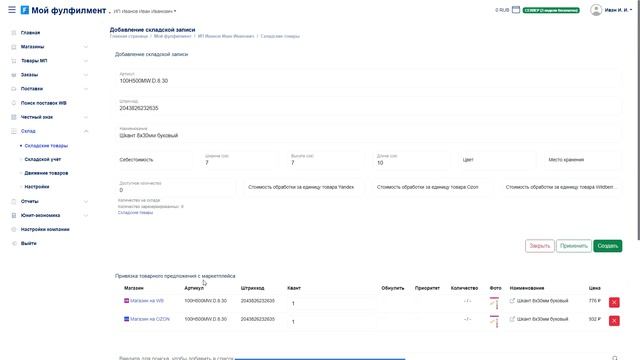The image size is (640, 360).
Task: Click the Магазины sidebar icon
Action: (x=13, y=47)
